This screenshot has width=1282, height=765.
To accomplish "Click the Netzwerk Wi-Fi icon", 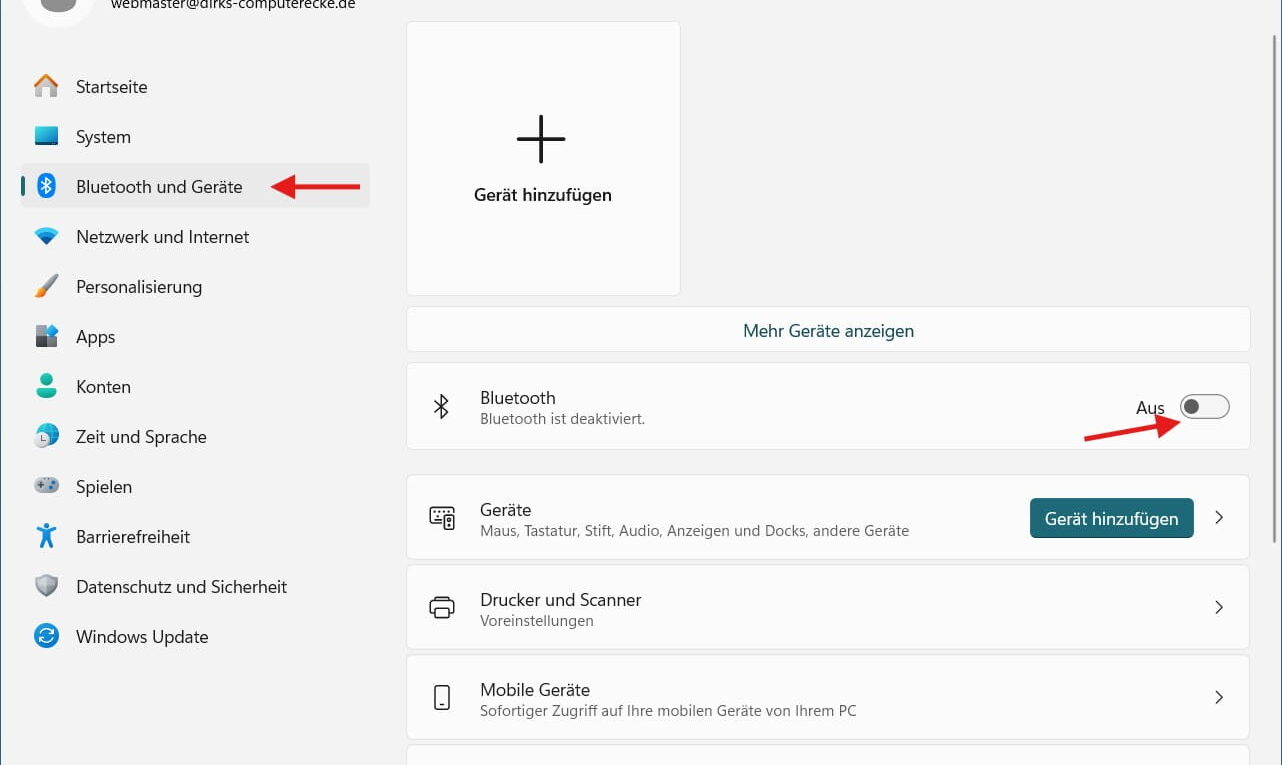I will [46, 237].
